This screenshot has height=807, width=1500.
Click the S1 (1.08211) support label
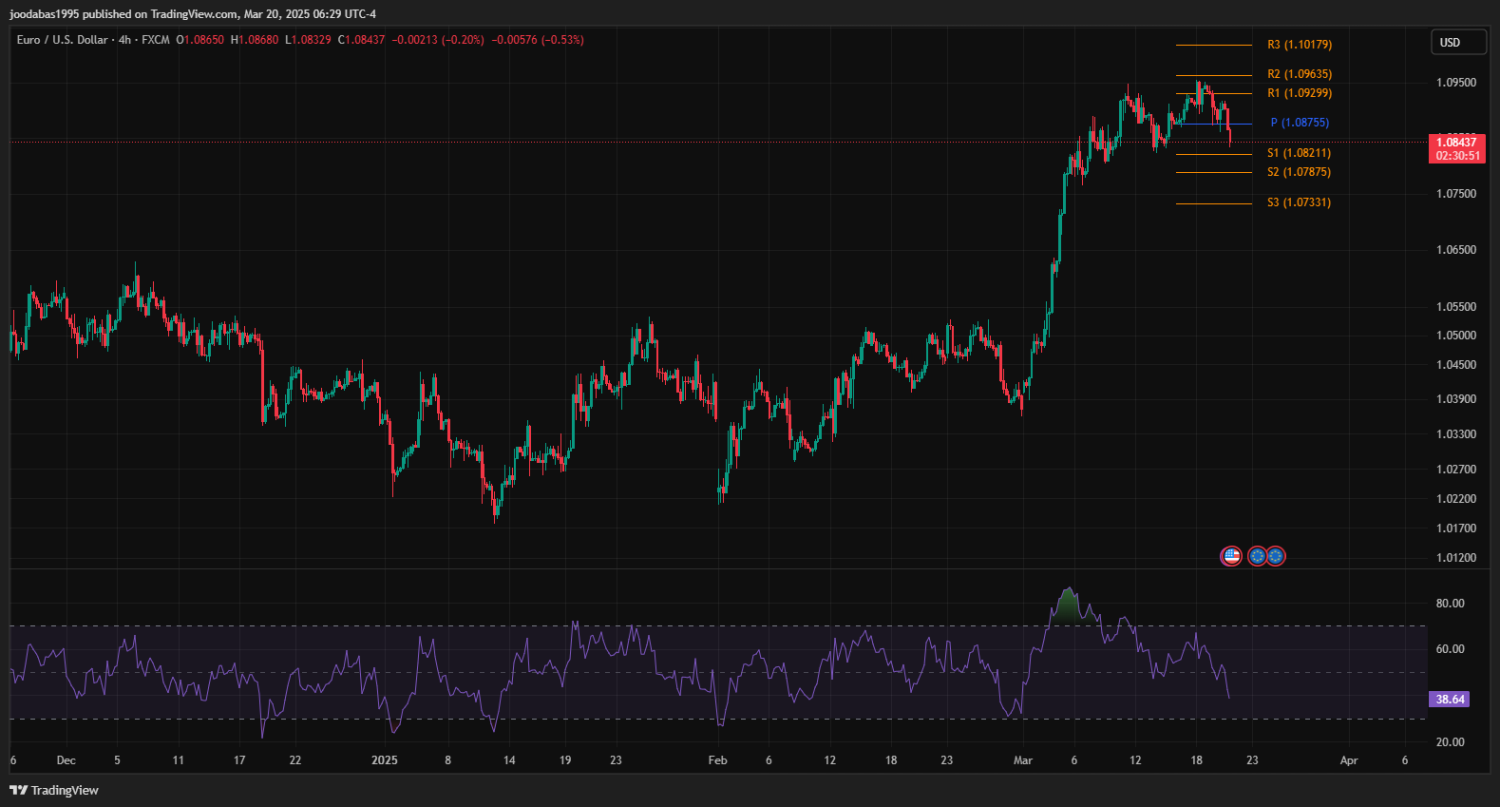point(1299,153)
